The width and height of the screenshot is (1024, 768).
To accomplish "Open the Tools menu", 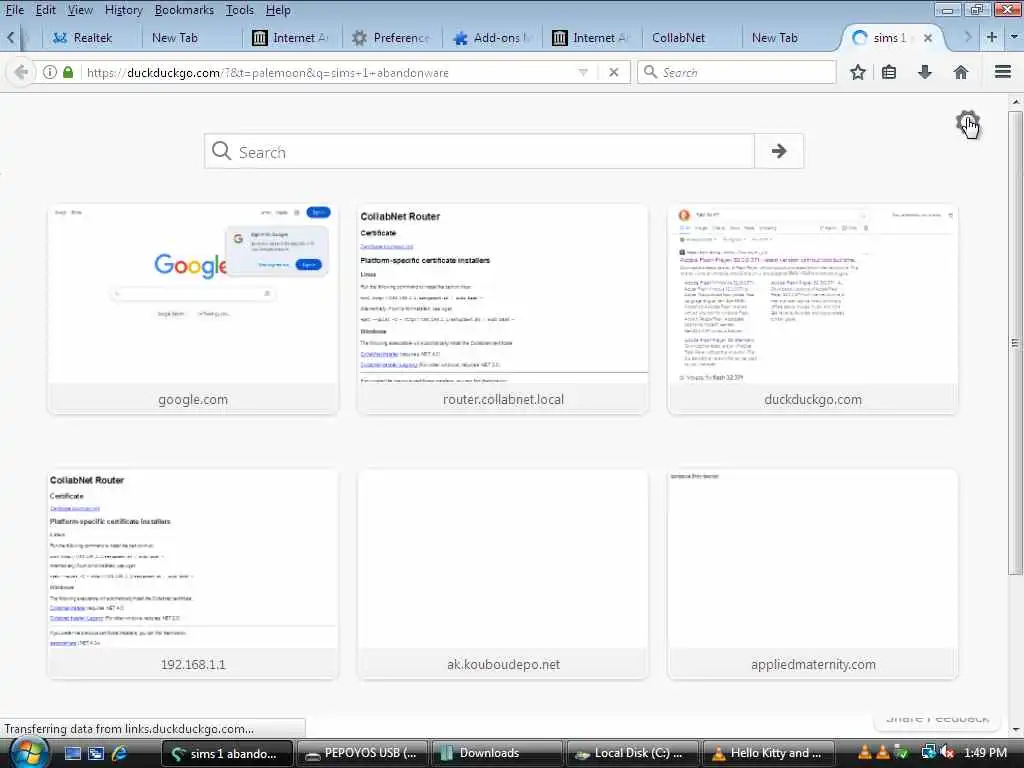I will click(x=240, y=10).
